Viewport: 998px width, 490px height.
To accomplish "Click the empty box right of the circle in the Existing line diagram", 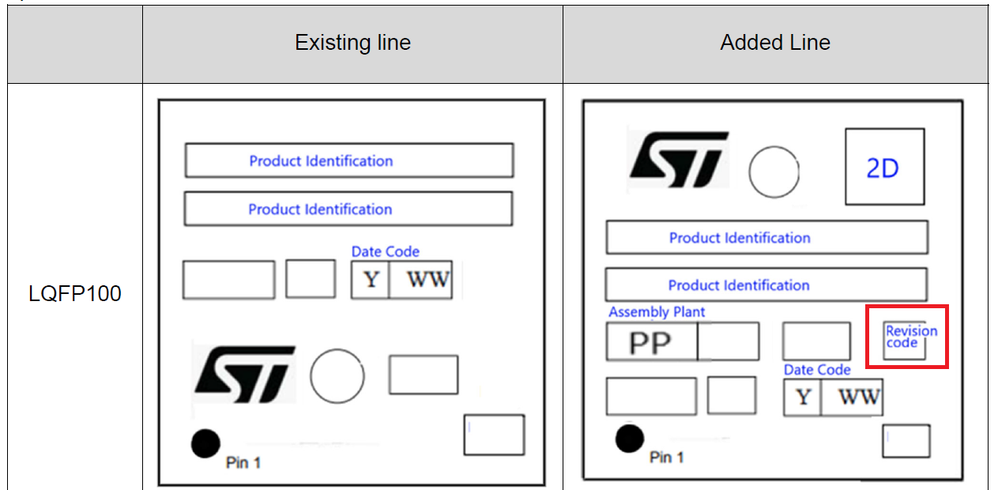I will click(x=423, y=375).
